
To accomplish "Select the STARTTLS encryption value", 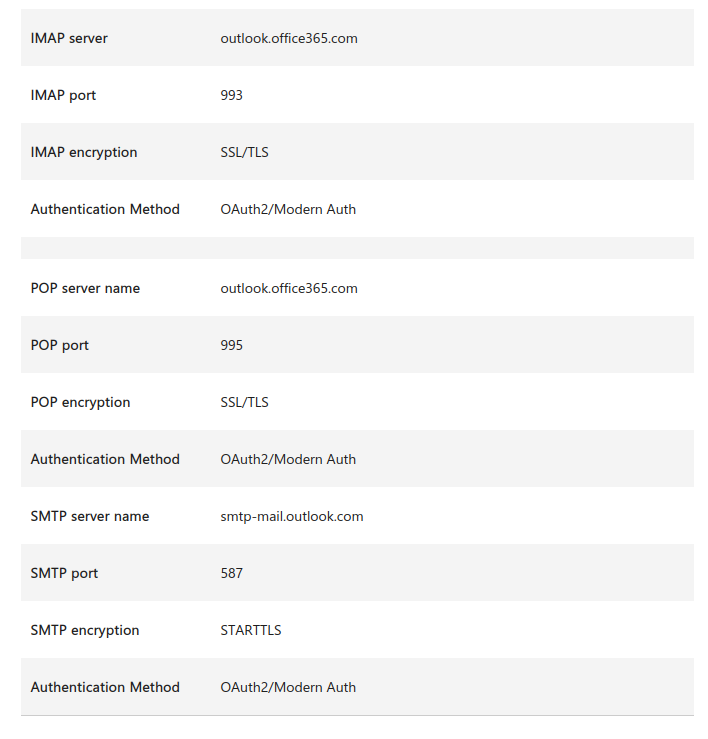I will click(x=251, y=630).
